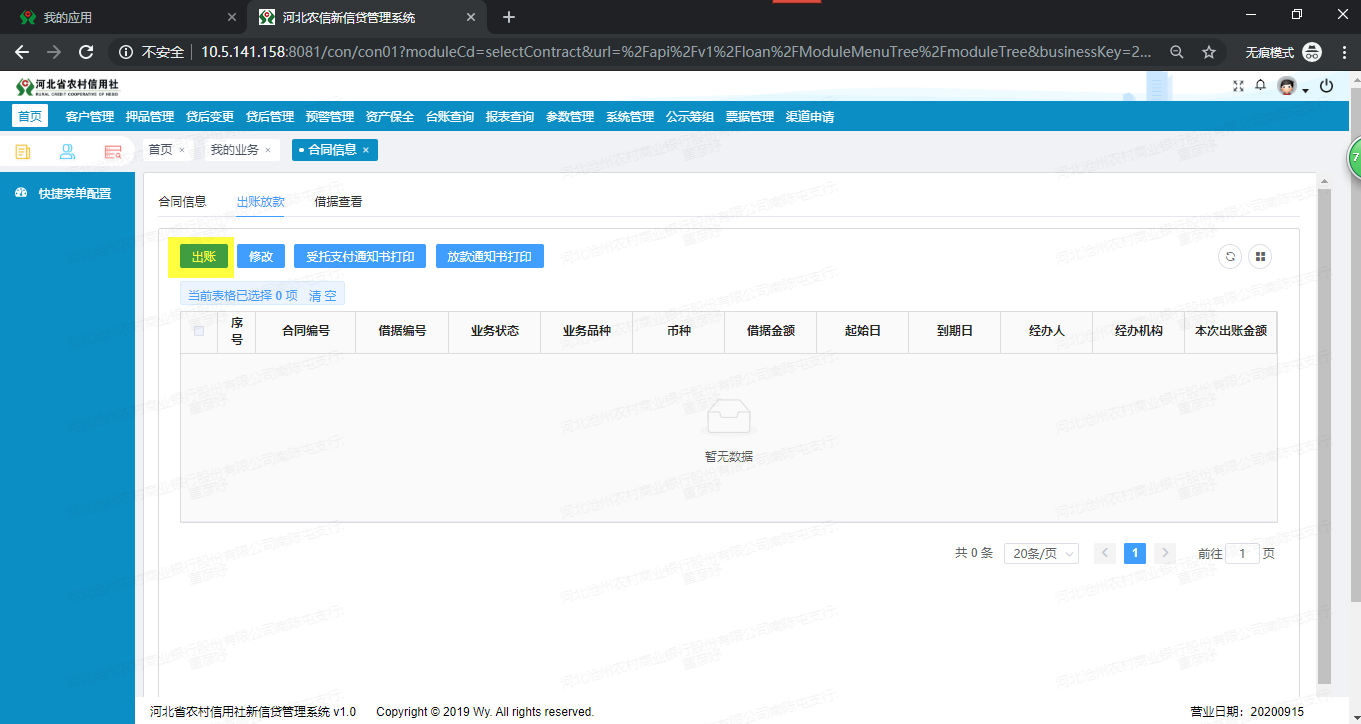The height and width of the screenshot is (724, 1361).
Task: Open the column layout grid icon above the table
Action: [x=1260, y=256]
